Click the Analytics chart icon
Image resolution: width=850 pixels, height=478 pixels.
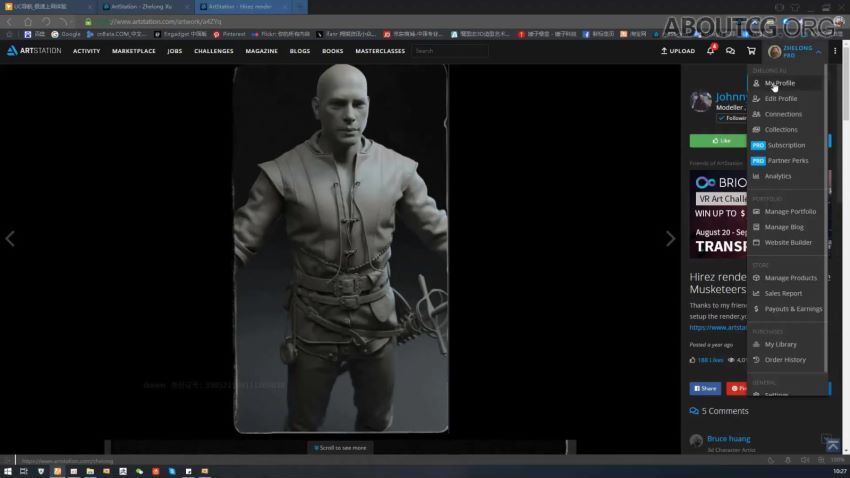pos(756,176)
